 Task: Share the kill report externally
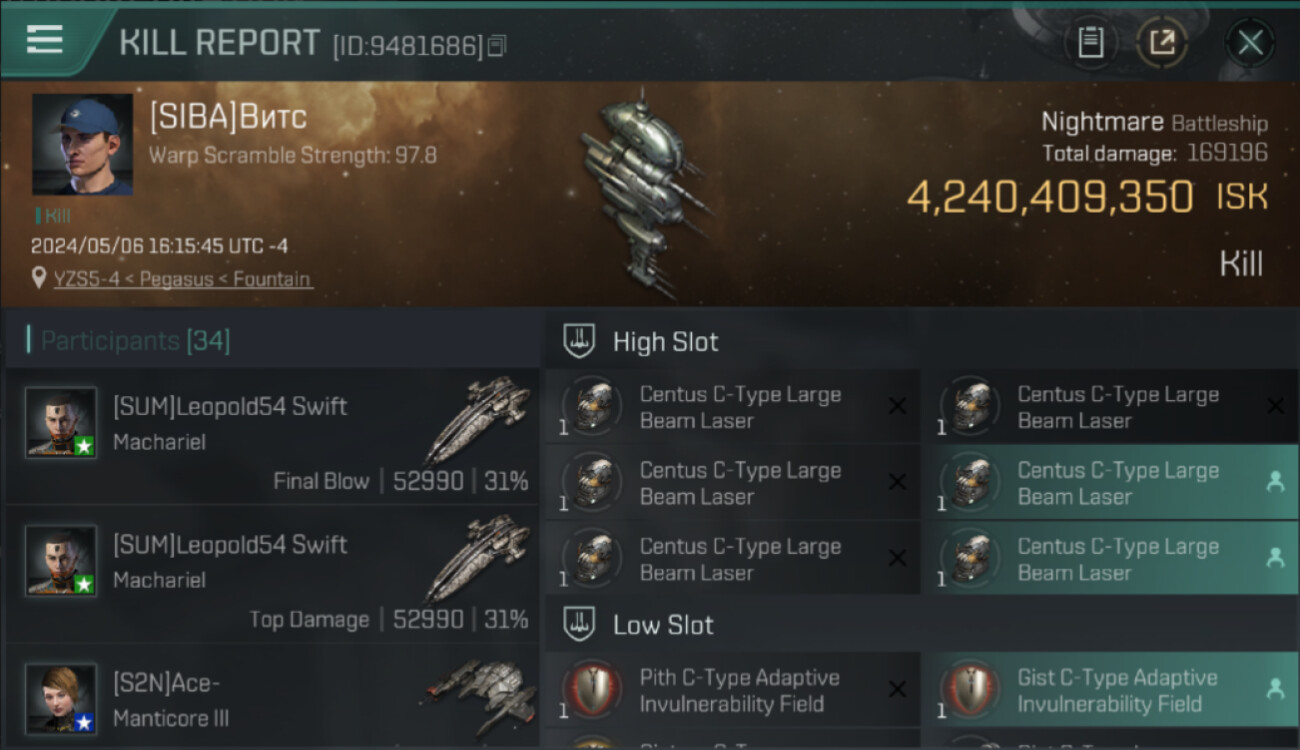1162,43
